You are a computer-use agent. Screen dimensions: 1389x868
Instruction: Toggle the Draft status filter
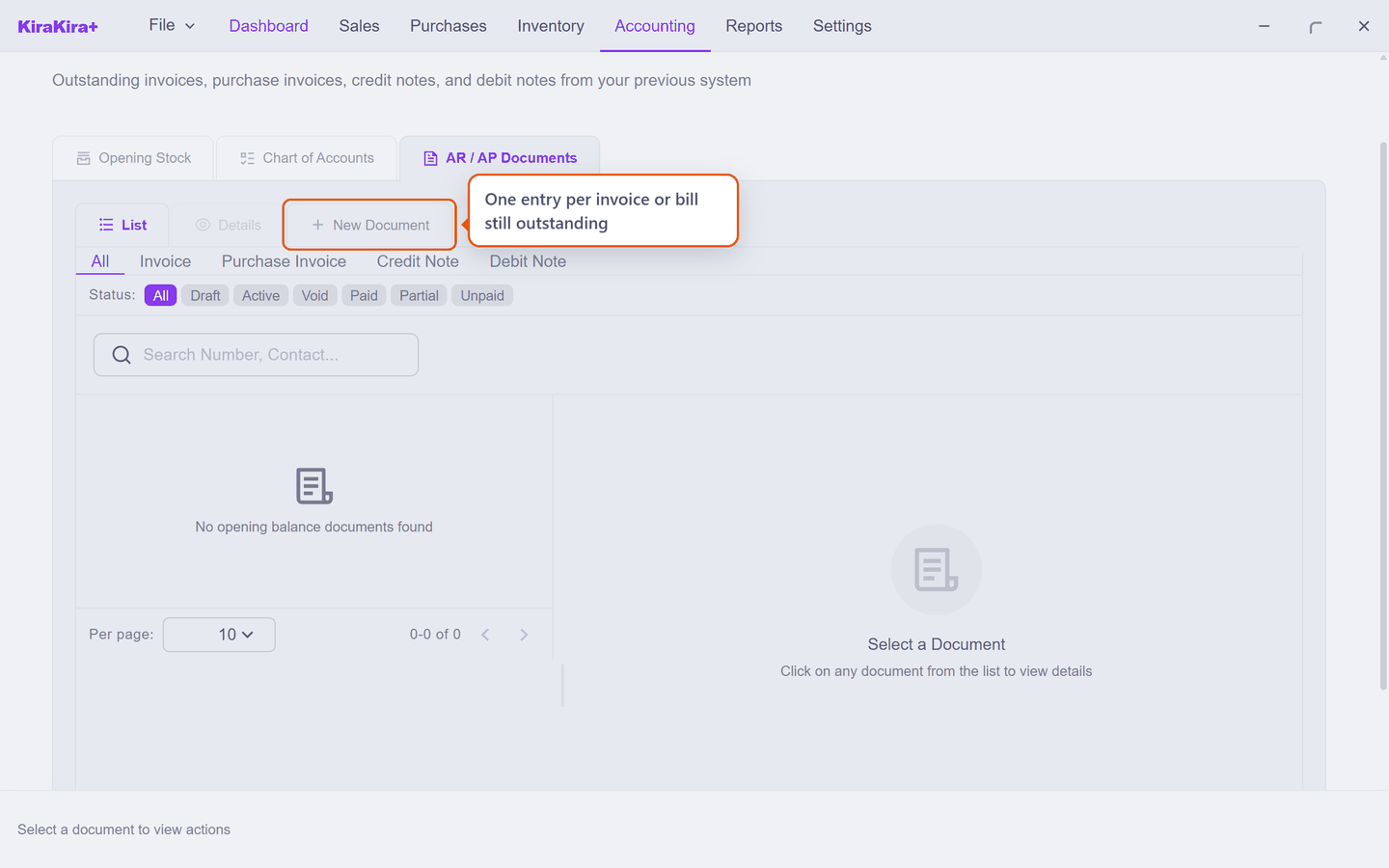click(205, 295)
